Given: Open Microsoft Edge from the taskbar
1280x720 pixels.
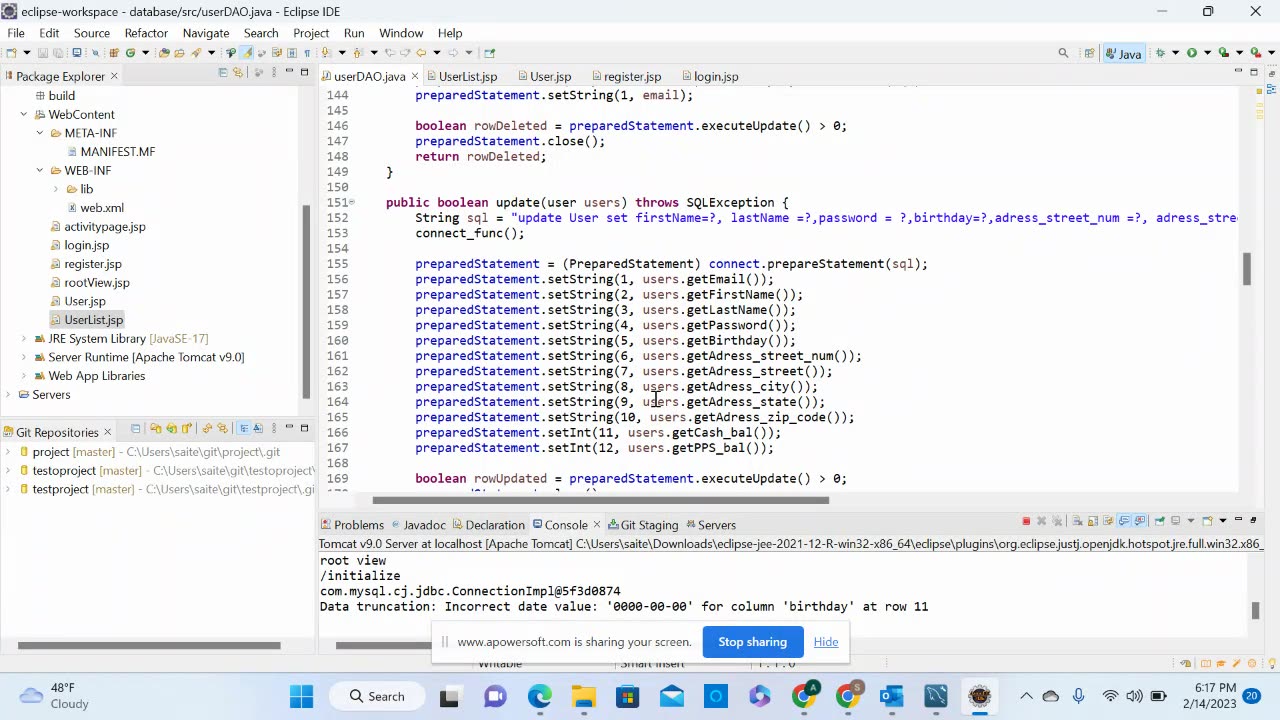Looking at the screenshot, I should (x=539, y=696).
